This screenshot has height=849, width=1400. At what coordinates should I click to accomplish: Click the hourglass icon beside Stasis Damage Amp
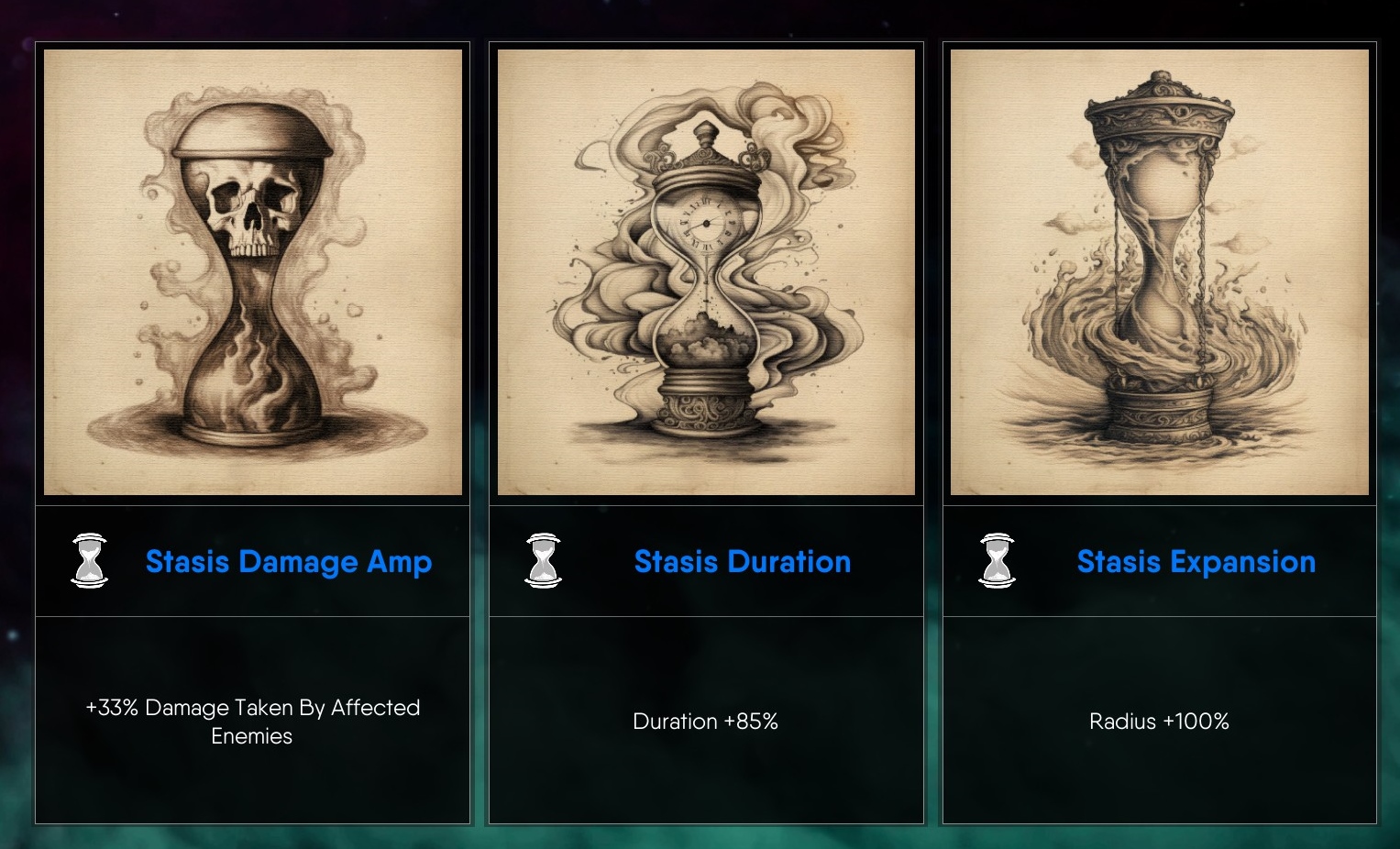[90, 560]
